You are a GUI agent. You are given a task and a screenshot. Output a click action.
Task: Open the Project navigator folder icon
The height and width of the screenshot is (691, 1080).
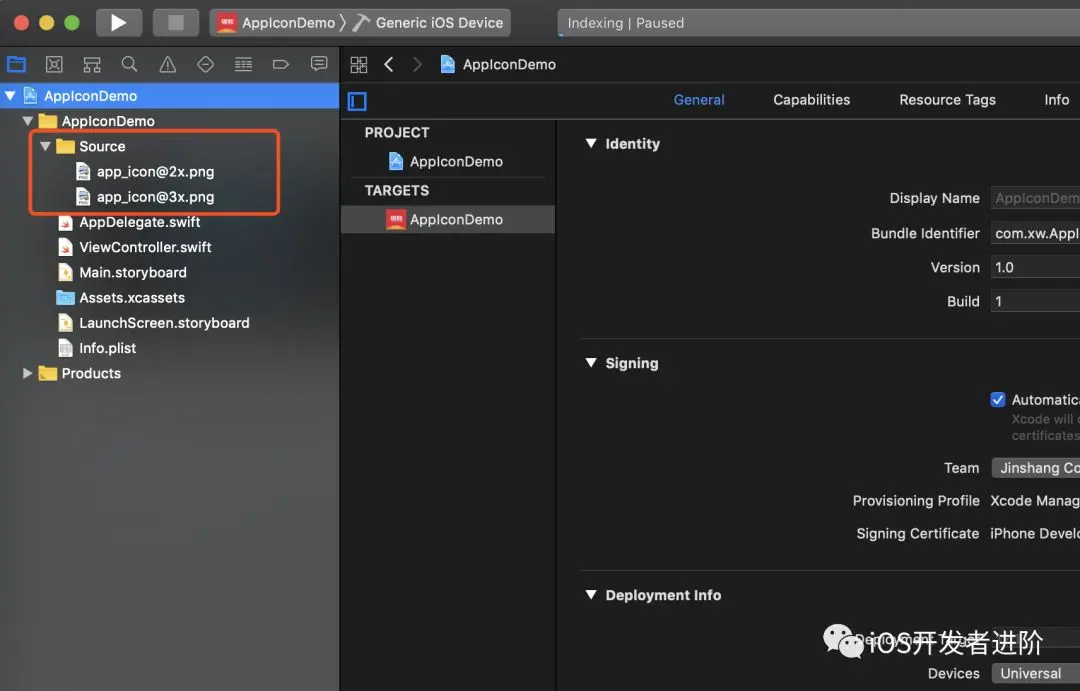click(x=17, y=65)
